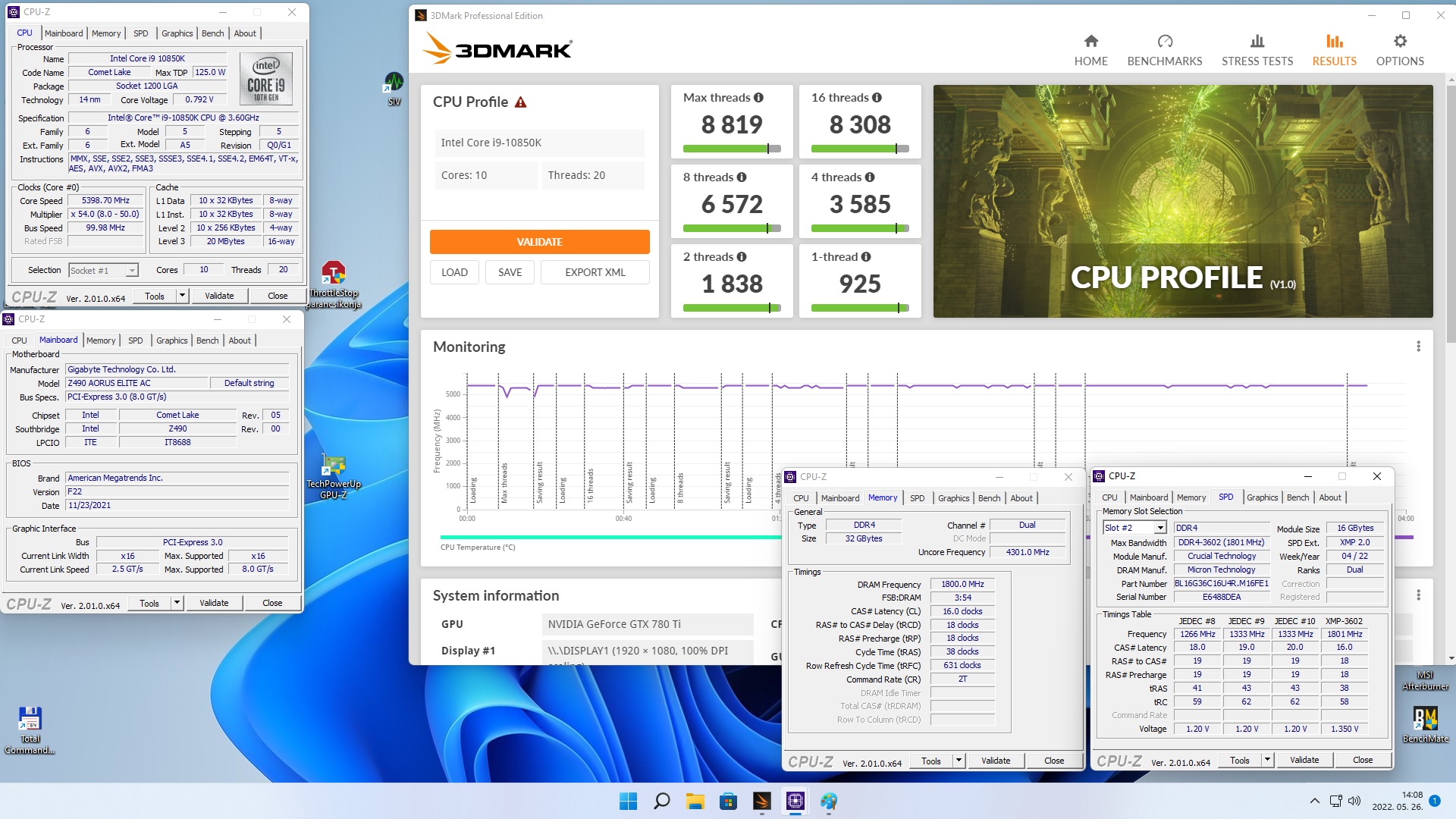Switch to 3DMark taskbar icon
This screenshot has height=819, width=1456.
(x=761, y=801)
